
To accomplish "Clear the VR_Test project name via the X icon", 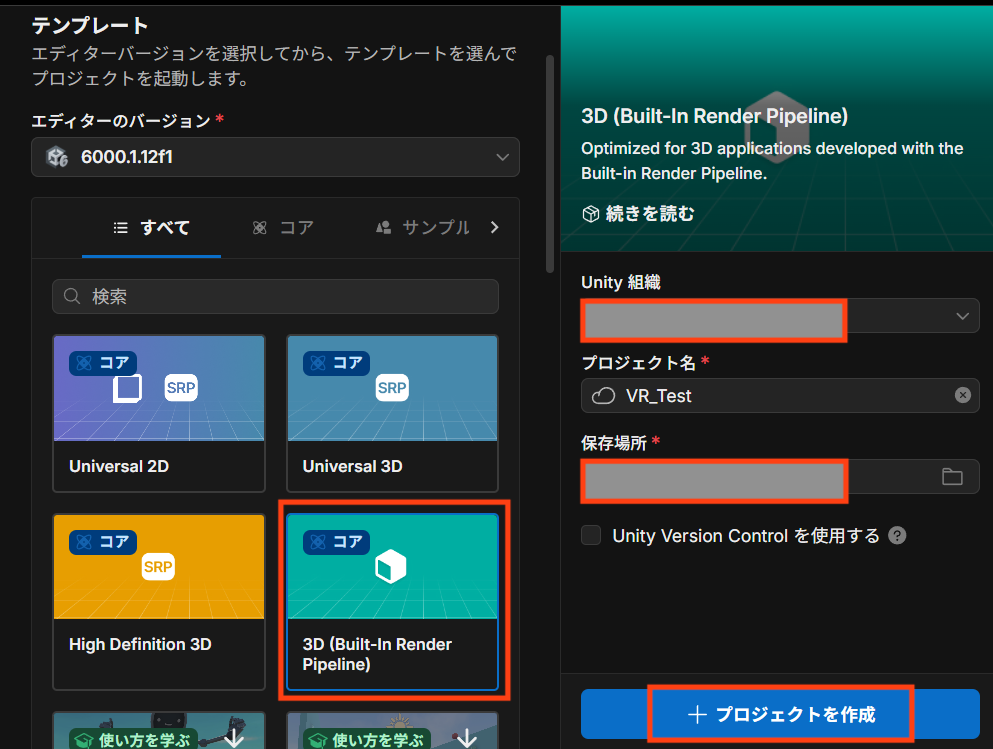I will (963, 395).
